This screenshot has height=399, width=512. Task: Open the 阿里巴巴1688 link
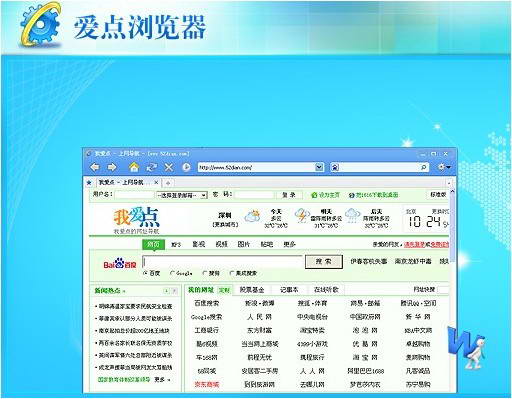click(x=365, y=371)
